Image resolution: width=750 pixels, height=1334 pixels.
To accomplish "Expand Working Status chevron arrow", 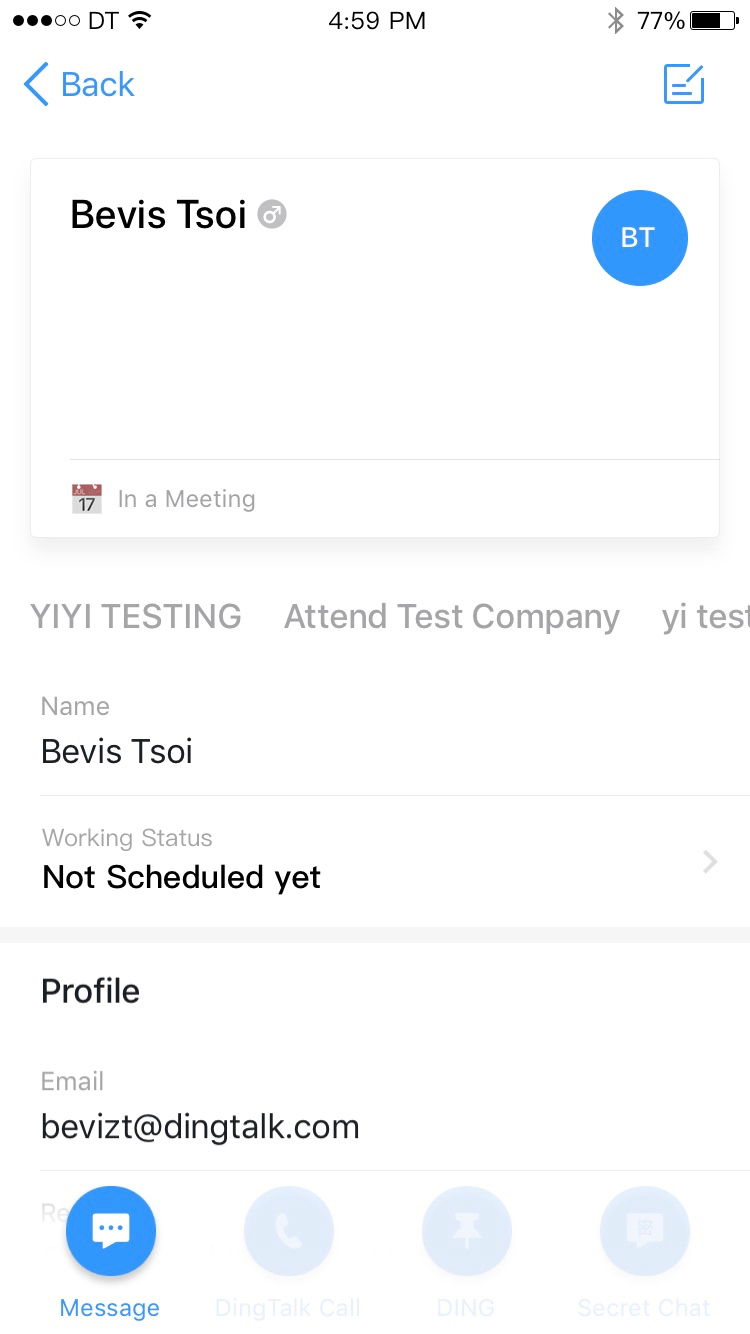I will (710, 862).
